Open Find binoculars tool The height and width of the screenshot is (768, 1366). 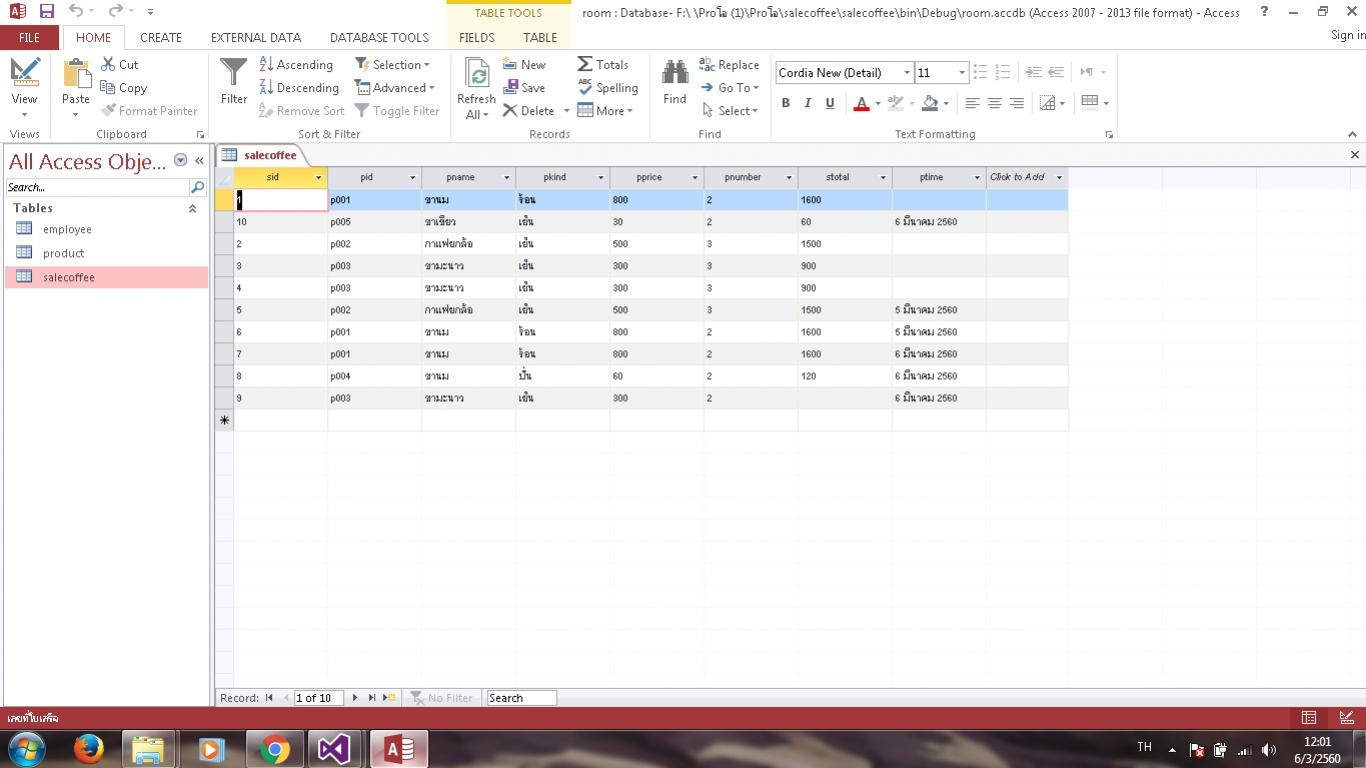coord(675,72)
